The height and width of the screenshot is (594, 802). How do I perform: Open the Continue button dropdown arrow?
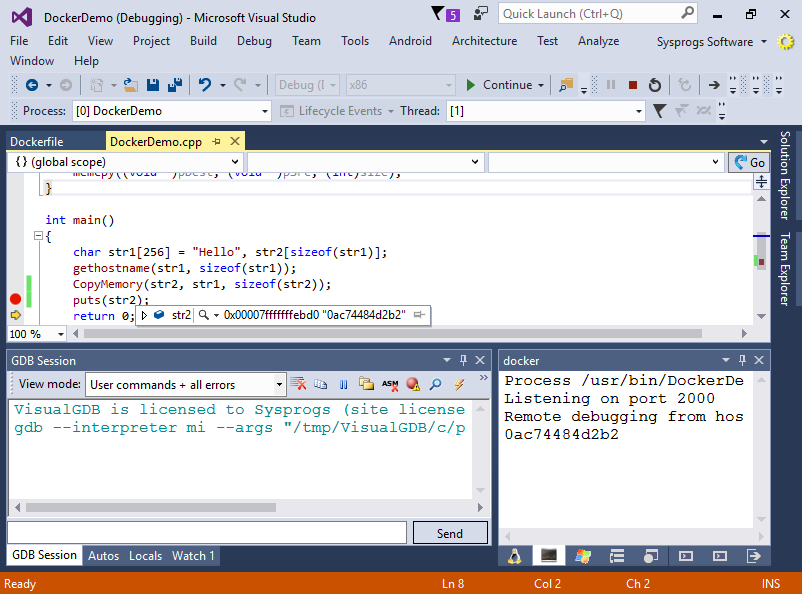point(541,85)
